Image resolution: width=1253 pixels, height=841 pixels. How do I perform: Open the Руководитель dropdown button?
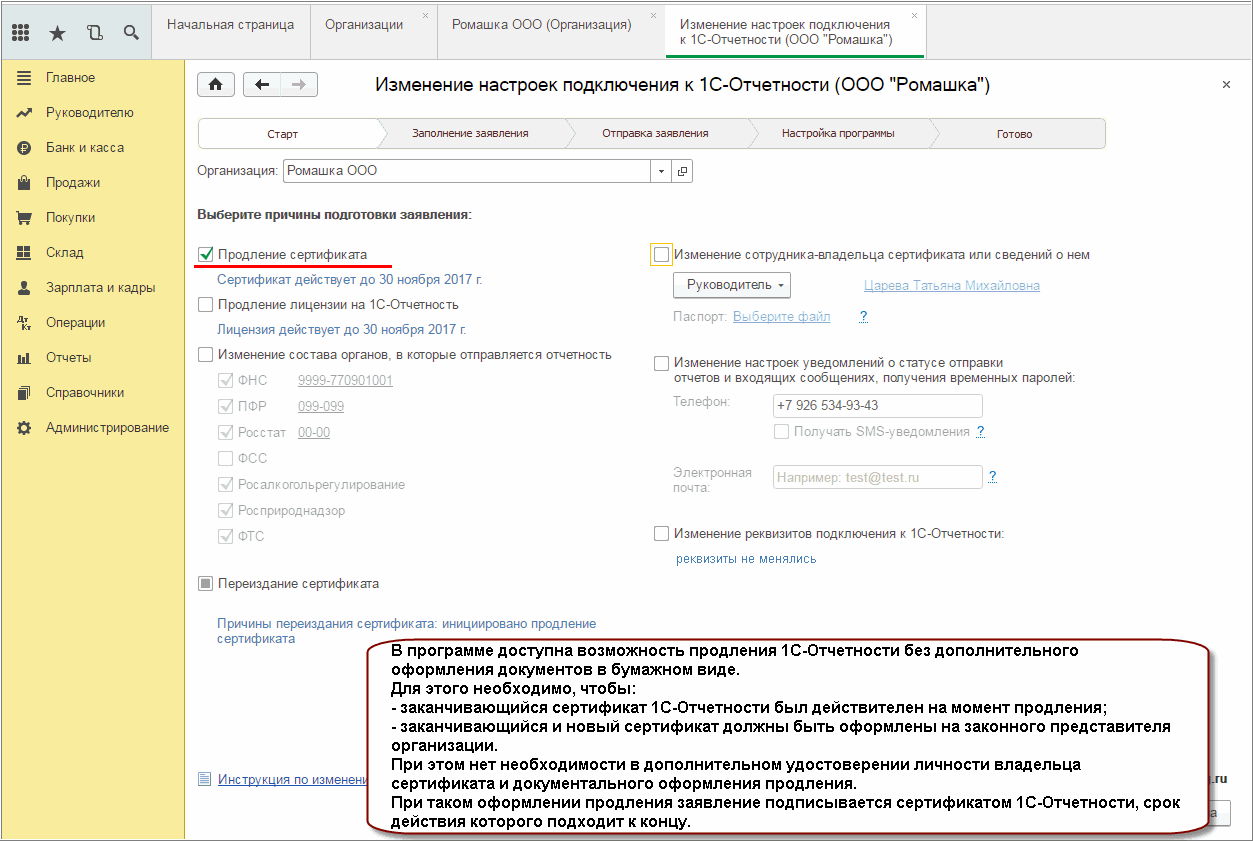(x=733, y=285)
